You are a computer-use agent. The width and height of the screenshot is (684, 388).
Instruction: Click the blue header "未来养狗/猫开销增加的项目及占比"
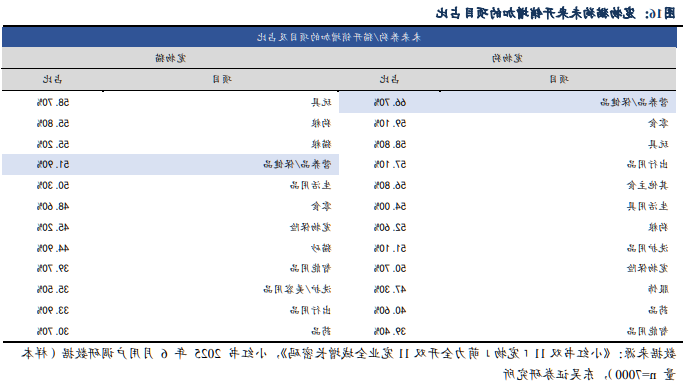pos(339,38)
